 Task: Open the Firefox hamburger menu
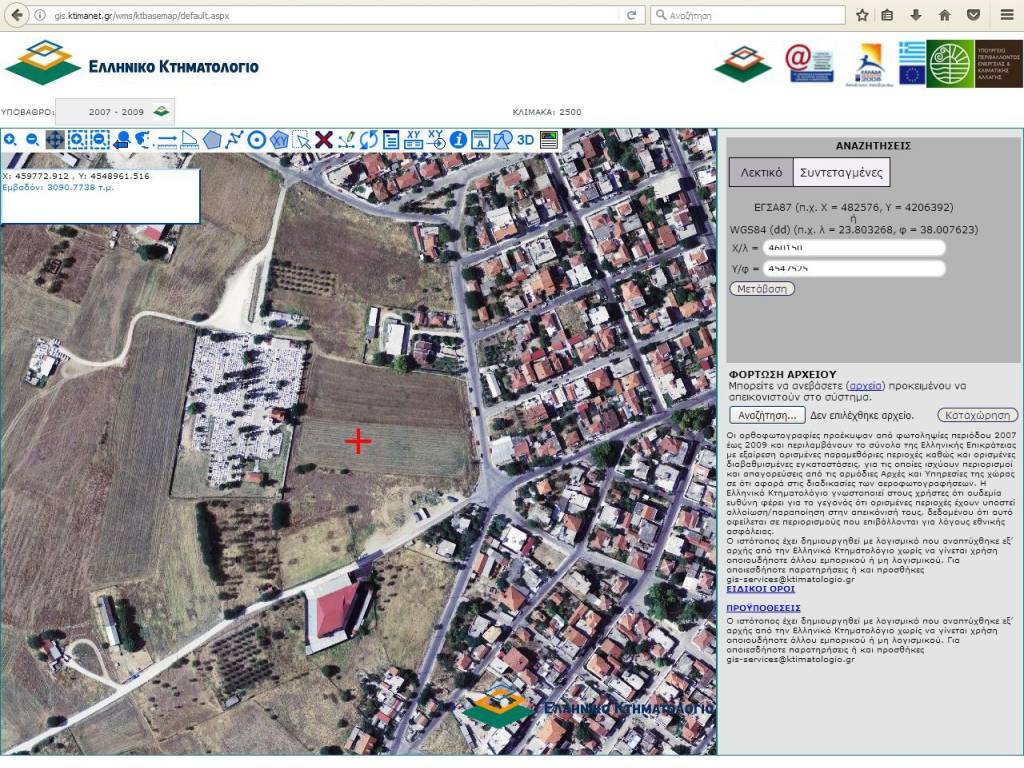tap(1007, 15)
